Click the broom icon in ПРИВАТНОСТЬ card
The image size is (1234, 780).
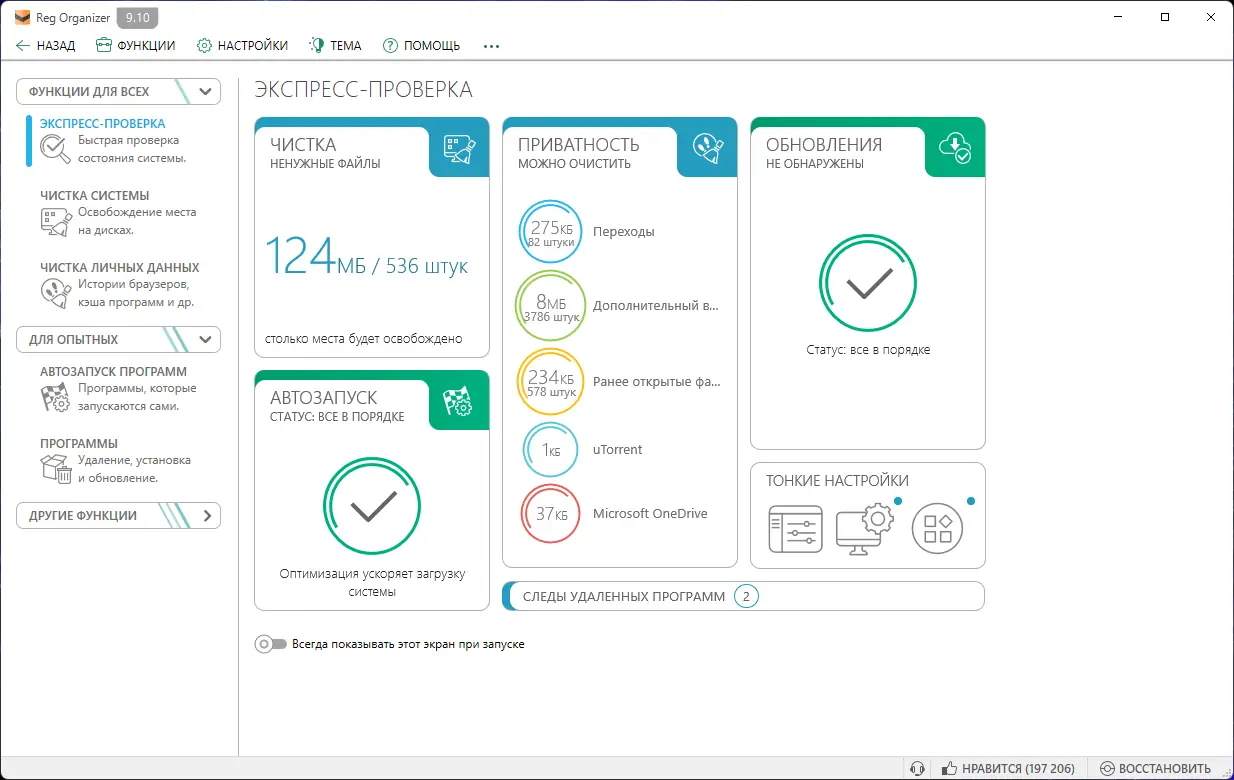point(707,148)
